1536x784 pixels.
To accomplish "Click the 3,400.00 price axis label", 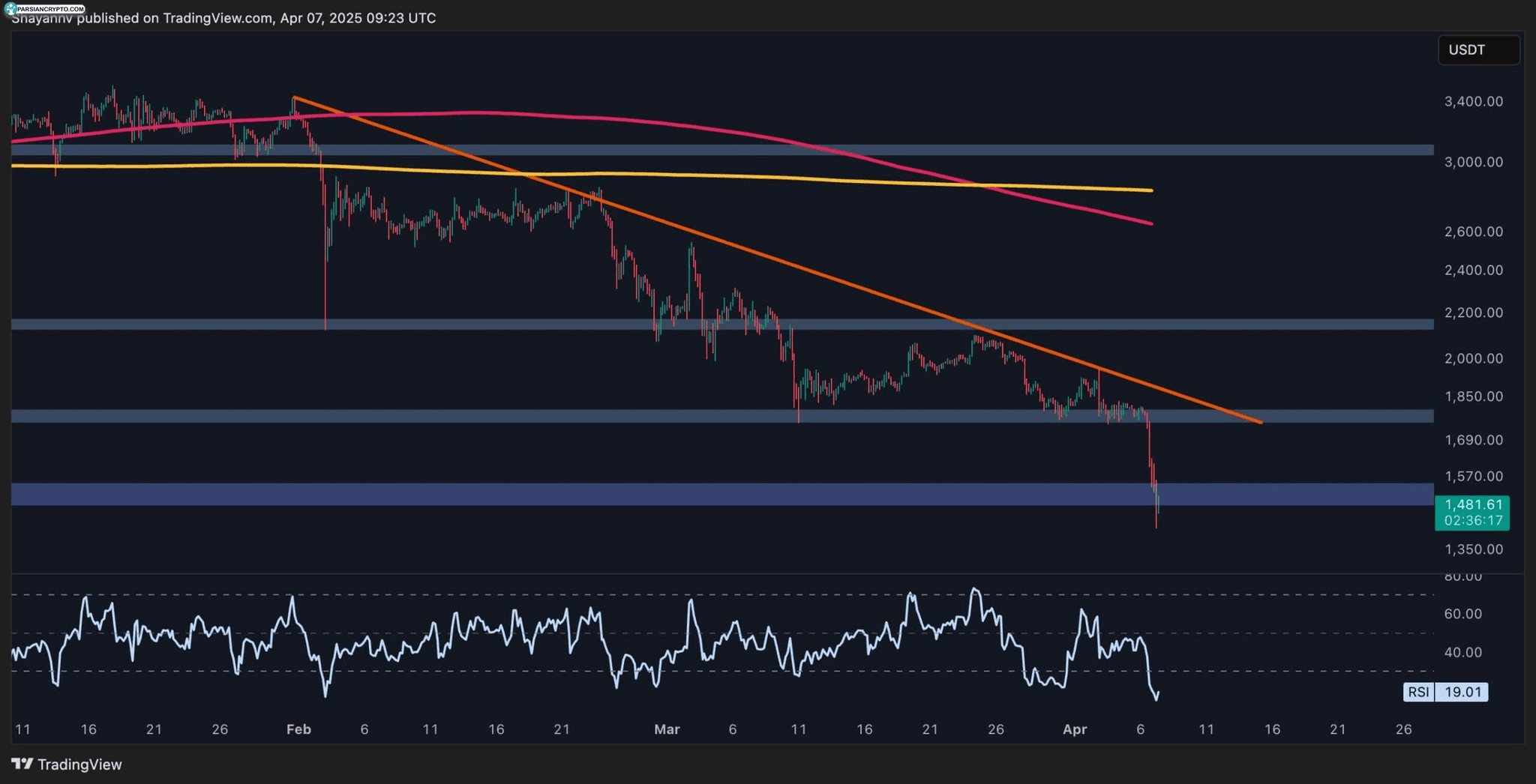I will pos(1473,101).
